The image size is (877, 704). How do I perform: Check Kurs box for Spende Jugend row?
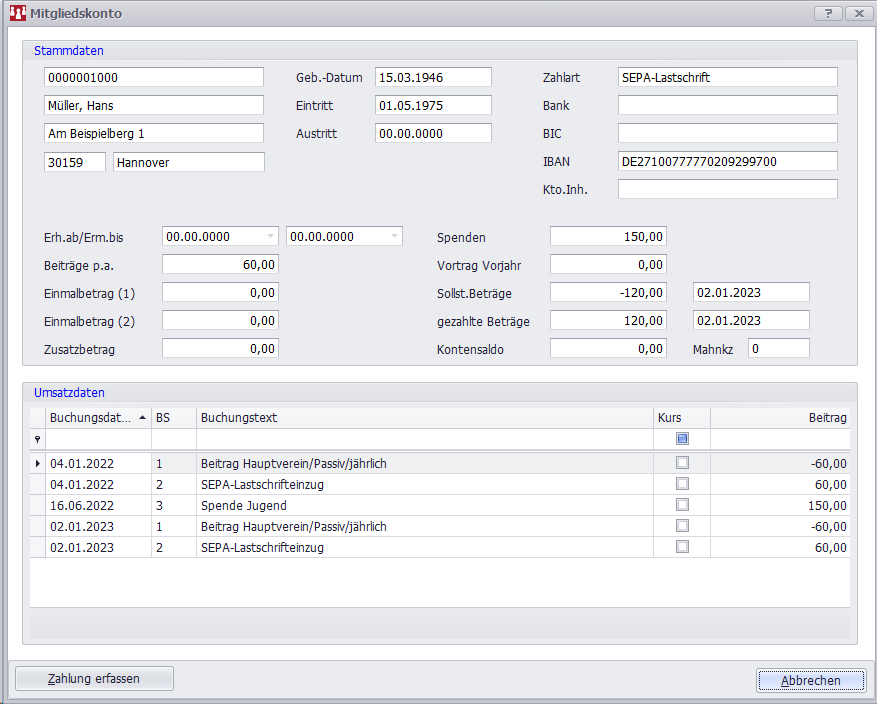pos(682,505)
